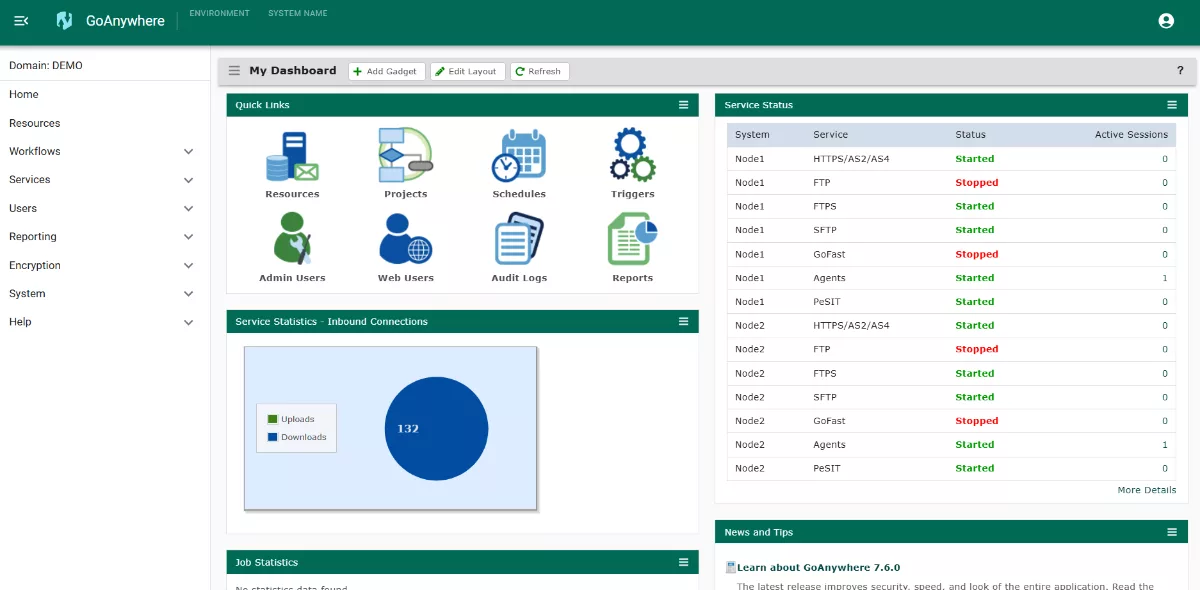Click the Edit Layout button
The width and height of the screenshot is (1200, 590).
[468, 72]
